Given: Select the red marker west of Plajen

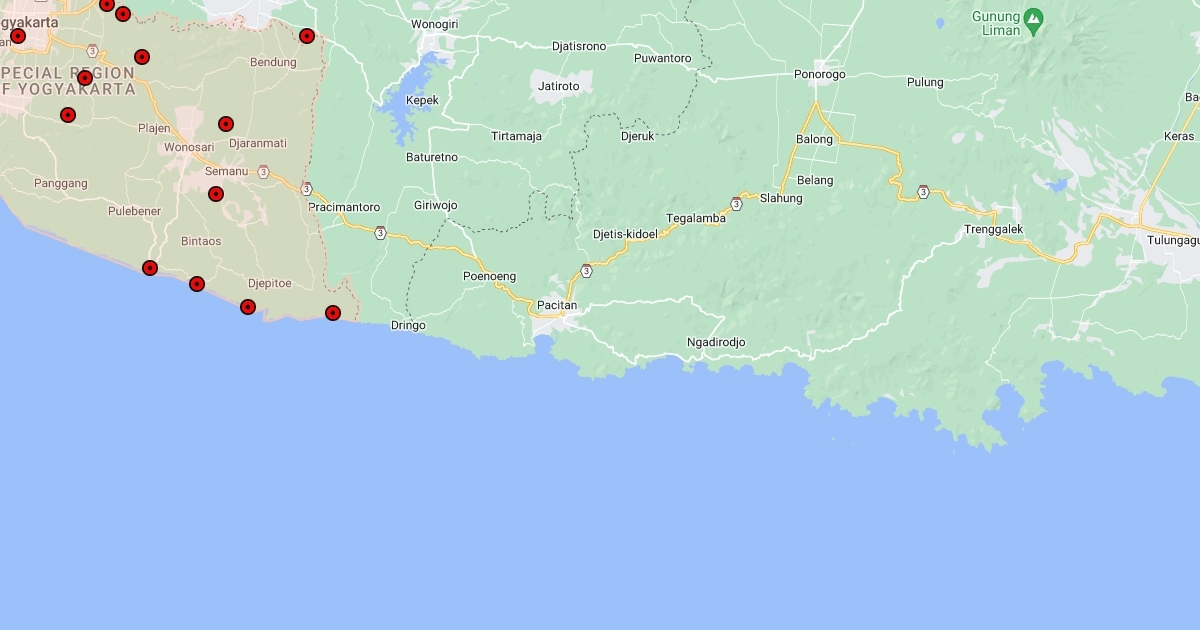Looking at the screenshot, I should tap(68, 115).
